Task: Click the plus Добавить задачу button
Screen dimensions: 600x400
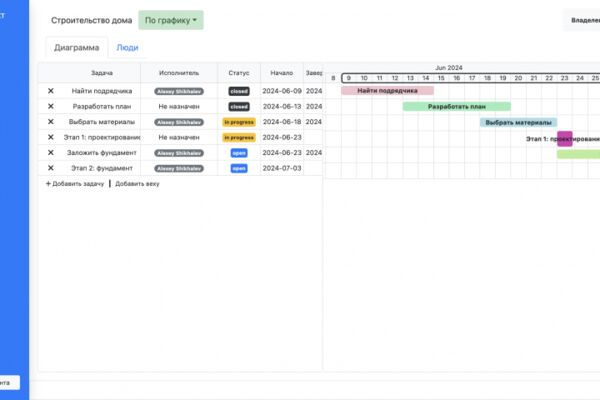Action: point(75,184)
